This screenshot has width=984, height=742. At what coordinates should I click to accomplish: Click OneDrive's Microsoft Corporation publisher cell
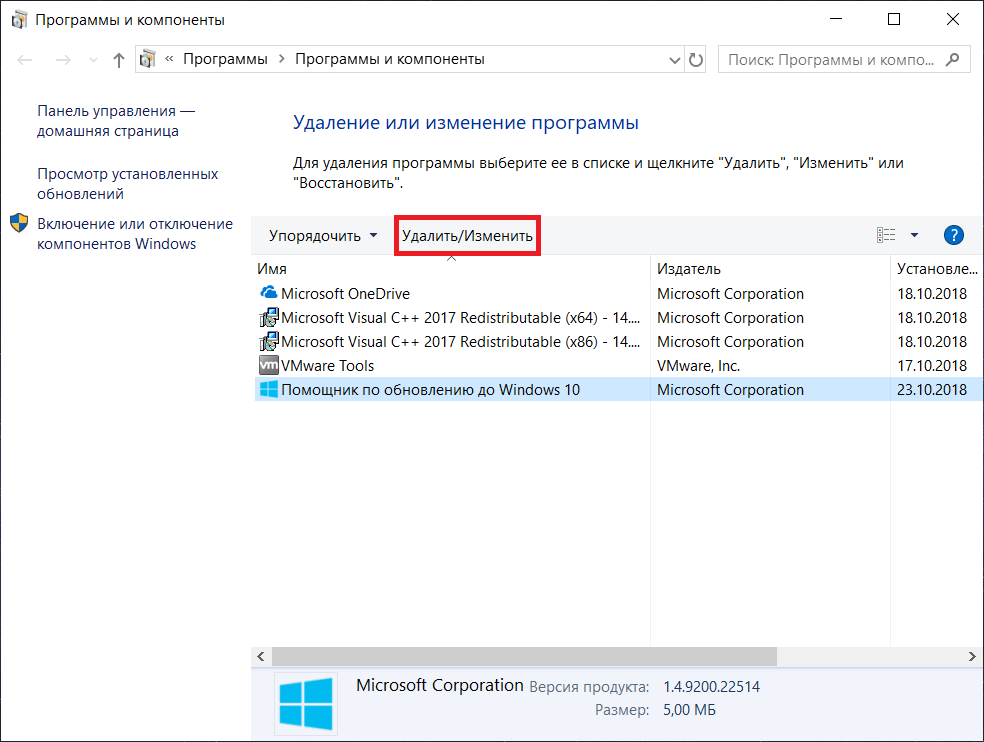[x=730, y=293]
